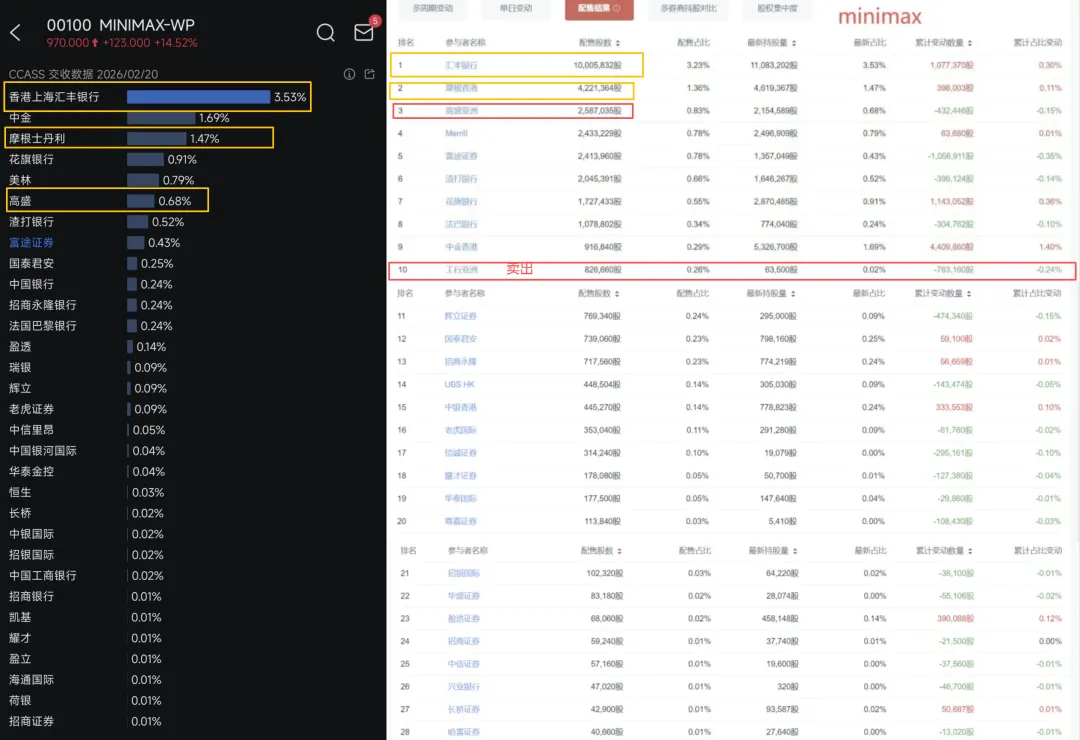The width and height of the screenshot is (1080, 740).
Task: Select the 招商永隆银行 row in CCASS list
Action: tap(90, 305)
